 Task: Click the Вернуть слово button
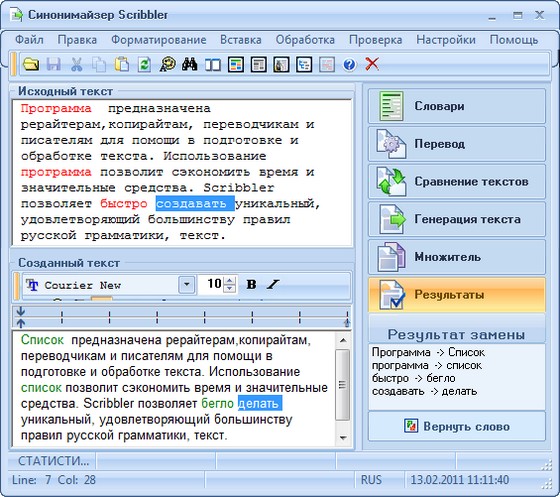click(x=457, y=426)
